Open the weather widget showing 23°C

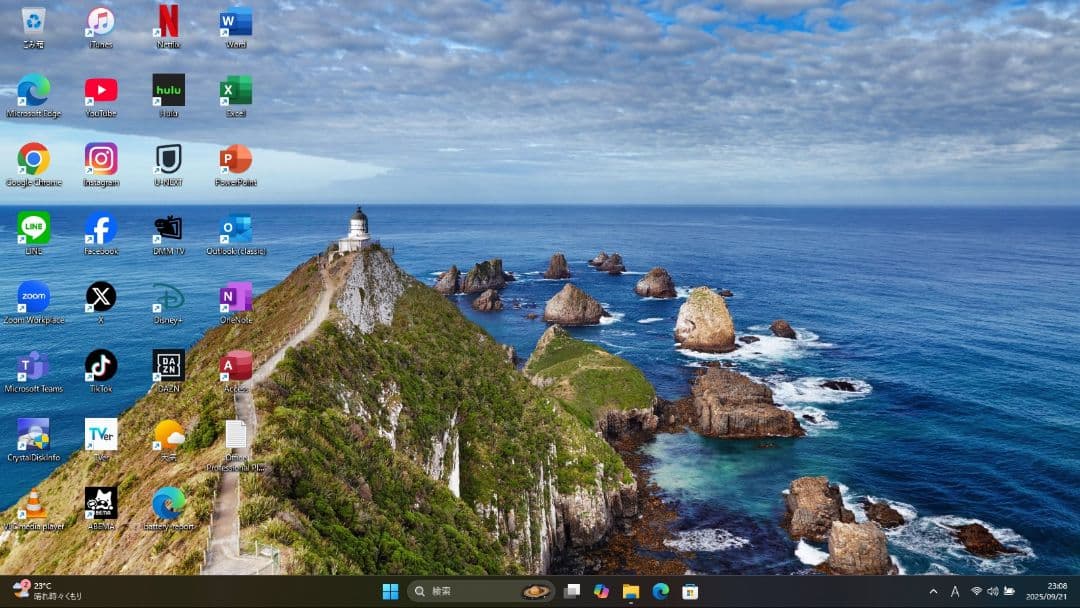(x=45, y=591)
